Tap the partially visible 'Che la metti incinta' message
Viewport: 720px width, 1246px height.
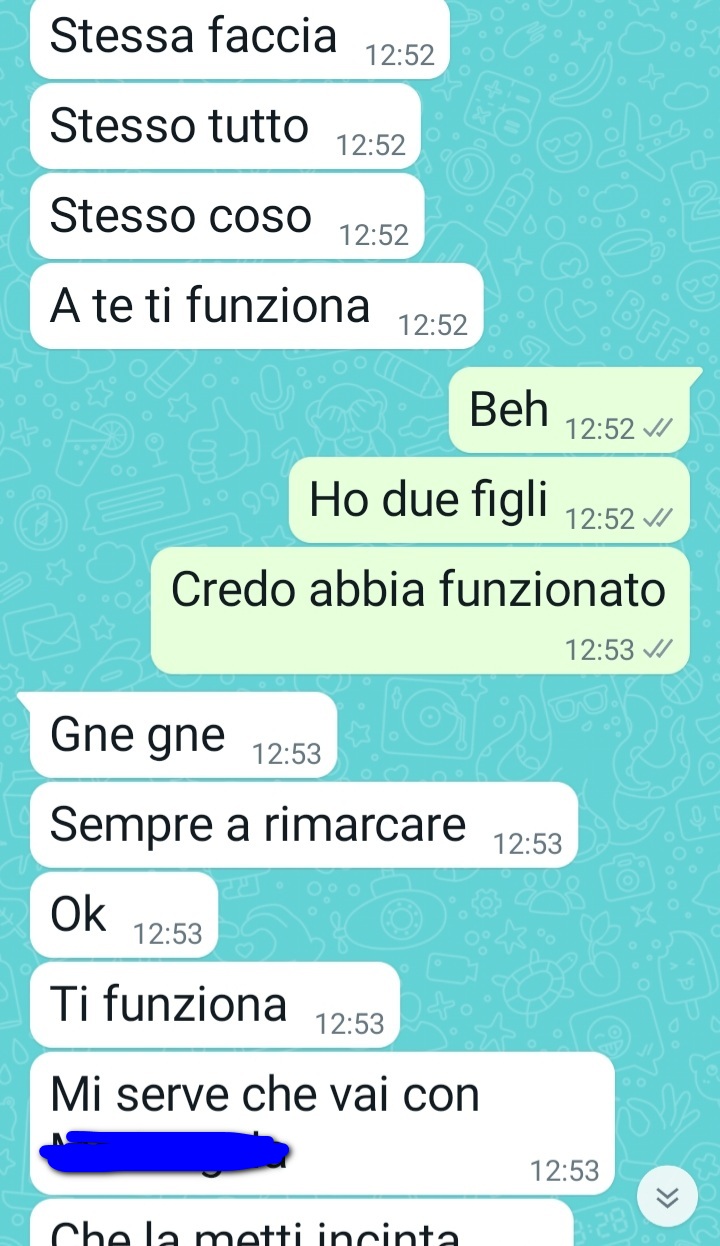coord(301,1223)
